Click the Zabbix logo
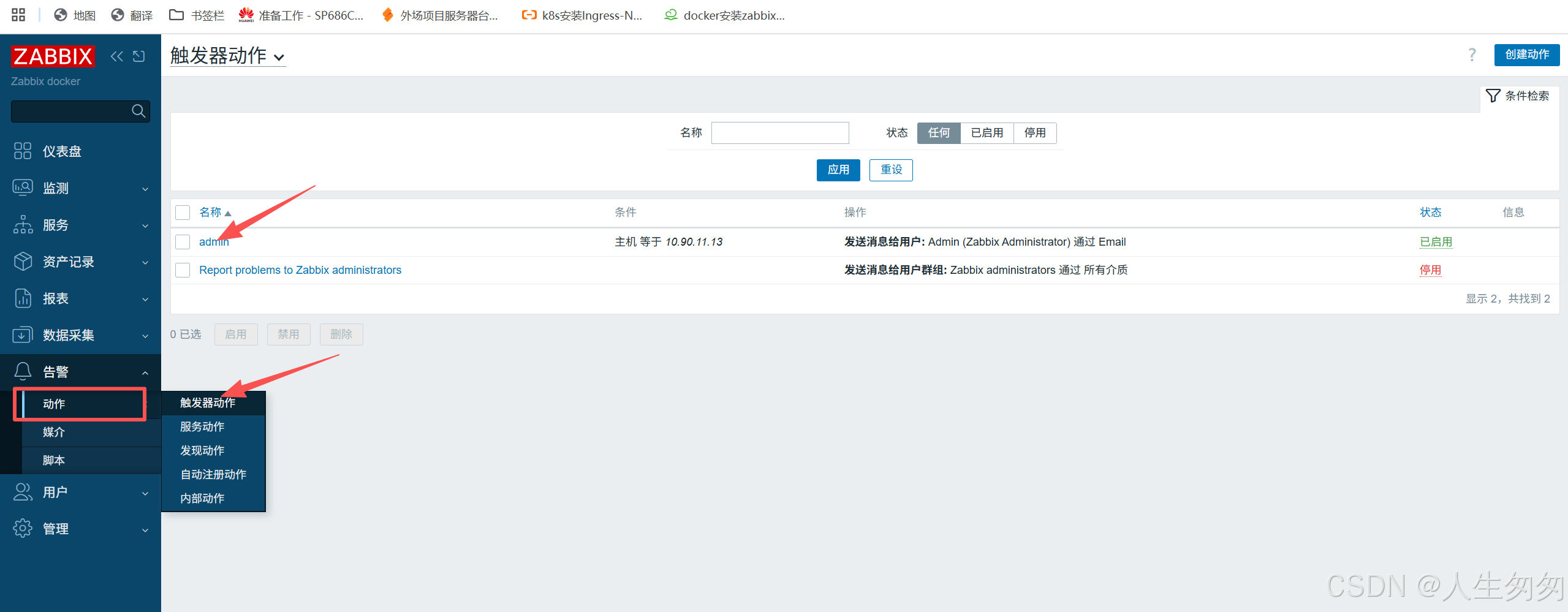Screen dimensions: 1568x612 [53, 56]
